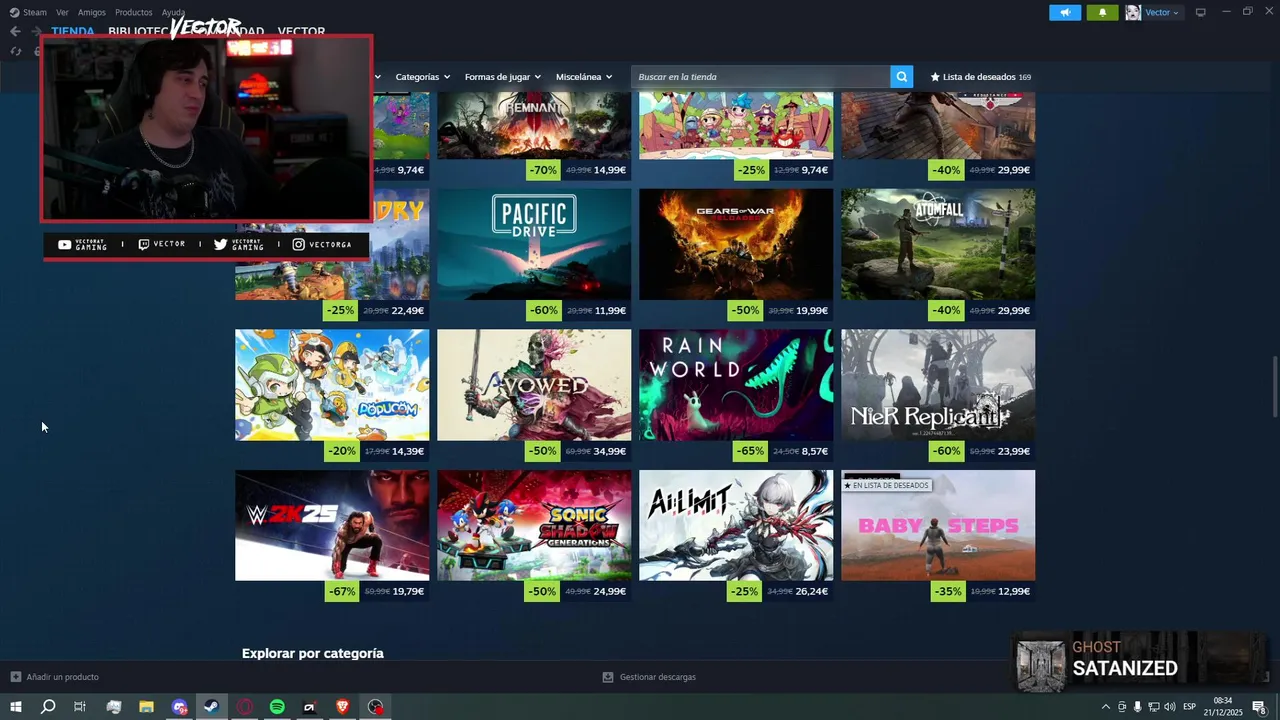
Task: Open the NieR Replicant game tile
Action: (x=938, y=385)
